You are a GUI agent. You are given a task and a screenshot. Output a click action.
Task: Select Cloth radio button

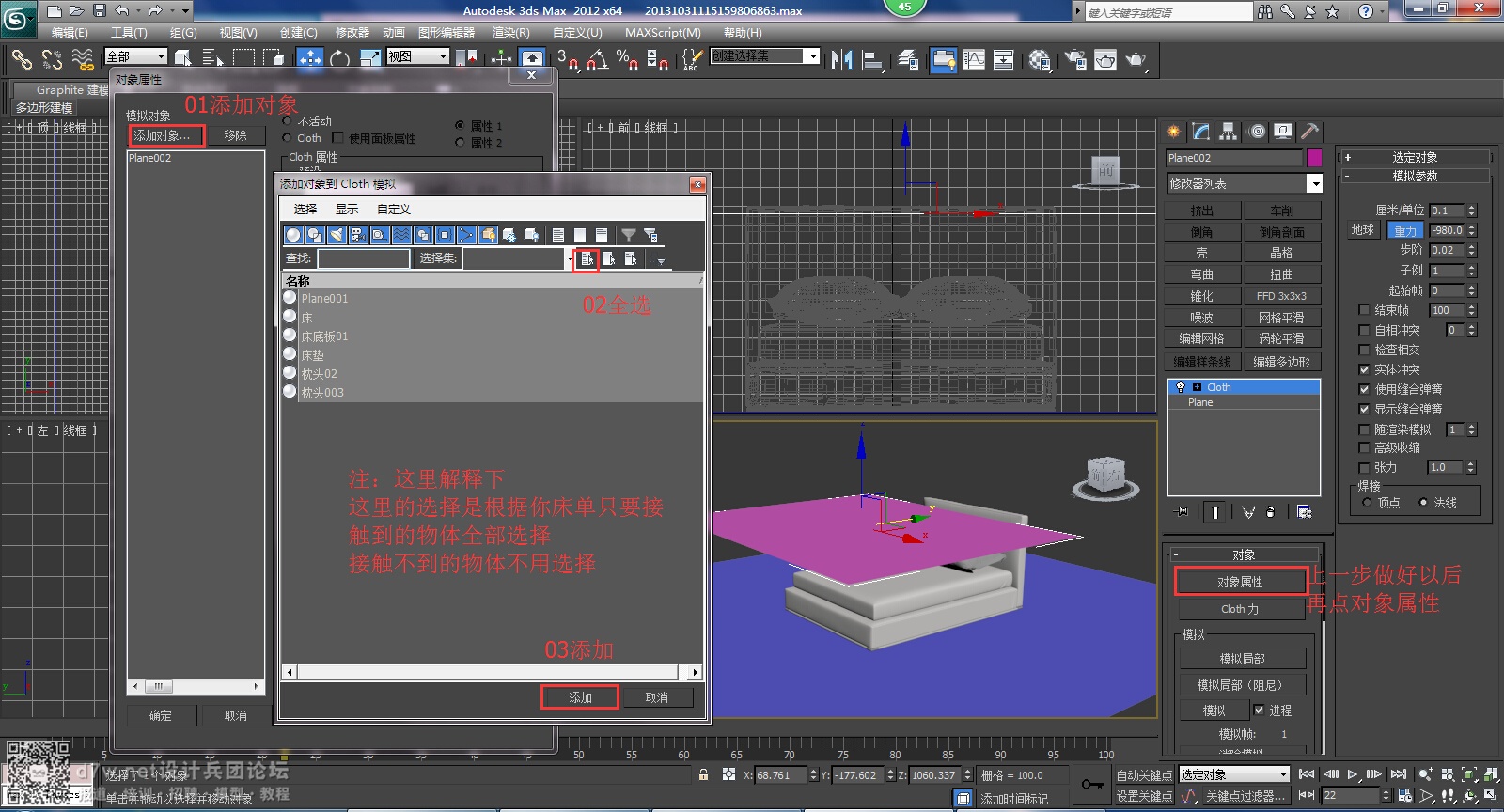coord(288,138)
